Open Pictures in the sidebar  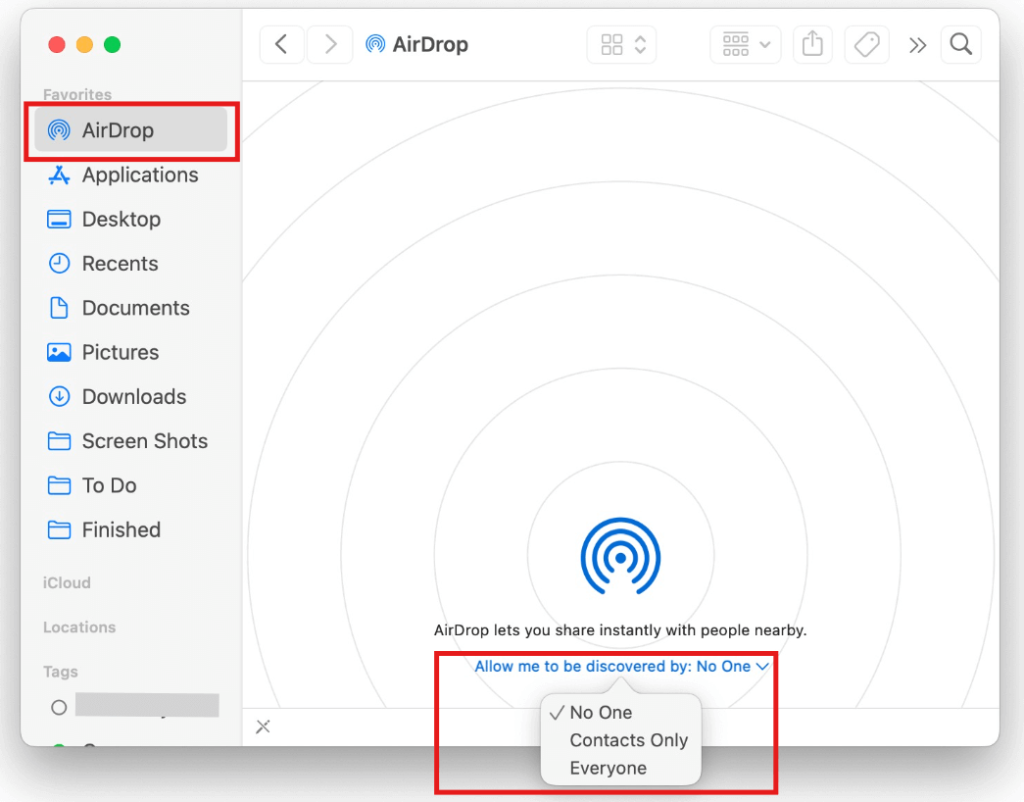point(131,353)
